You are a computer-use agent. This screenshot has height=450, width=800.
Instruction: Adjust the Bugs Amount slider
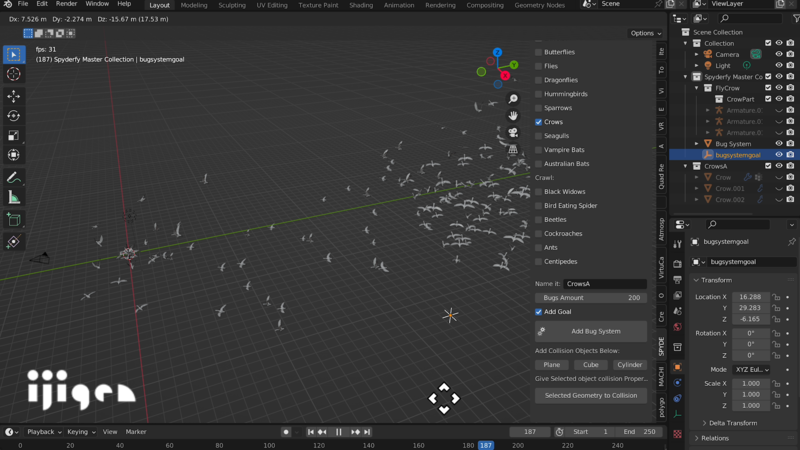(591, 298)
